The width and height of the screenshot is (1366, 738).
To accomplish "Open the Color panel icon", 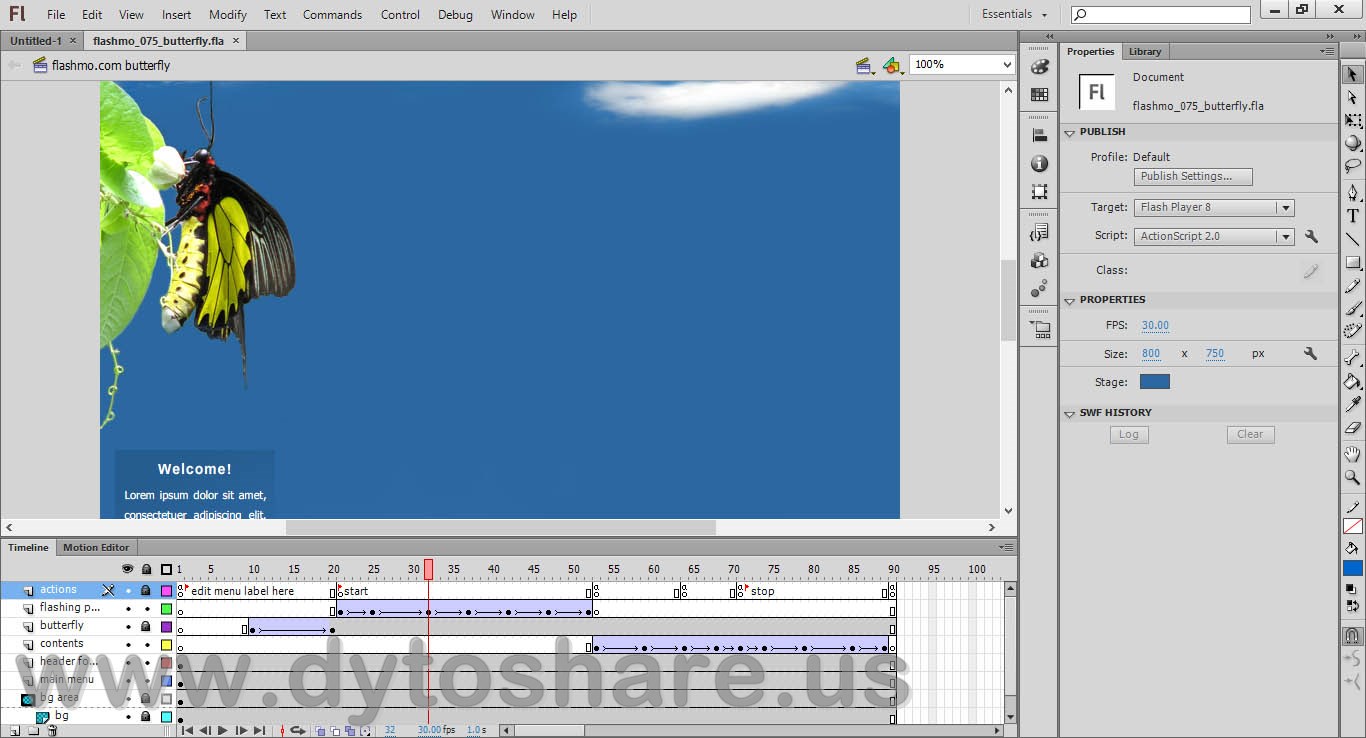I will pos(1040,67).
